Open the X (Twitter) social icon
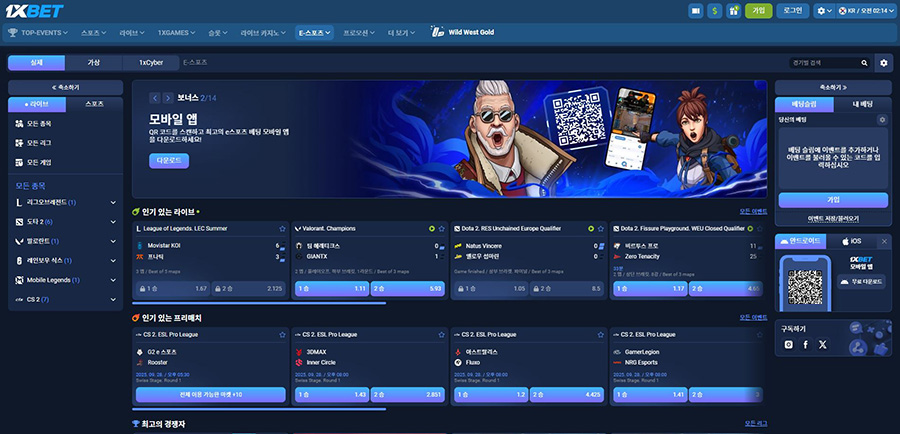This screenshot has width=900, height=434. [823, 344]
